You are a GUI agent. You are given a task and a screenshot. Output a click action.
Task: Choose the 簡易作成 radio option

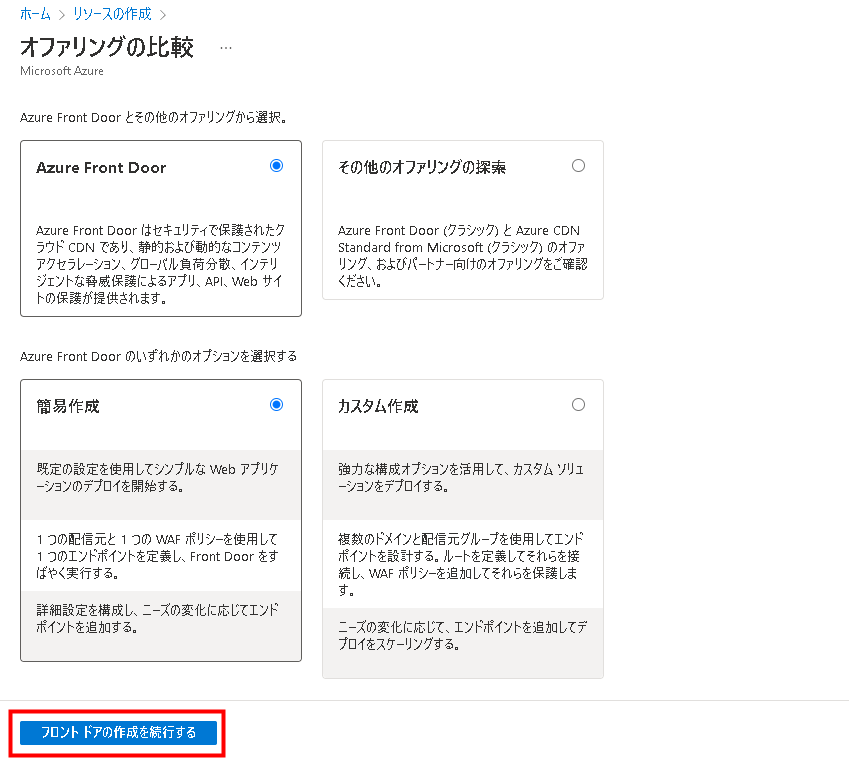tap(276, 404)
